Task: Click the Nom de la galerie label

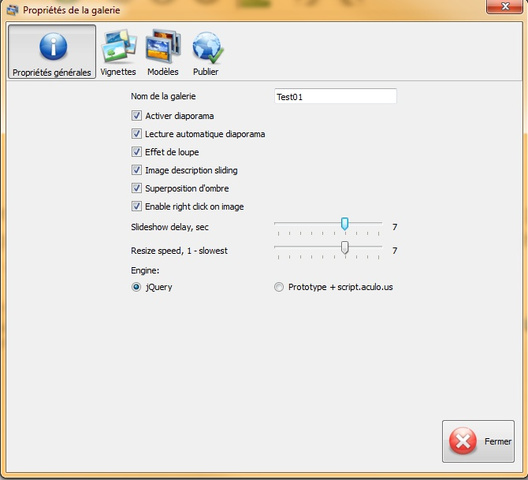Action: click(163, 96)
